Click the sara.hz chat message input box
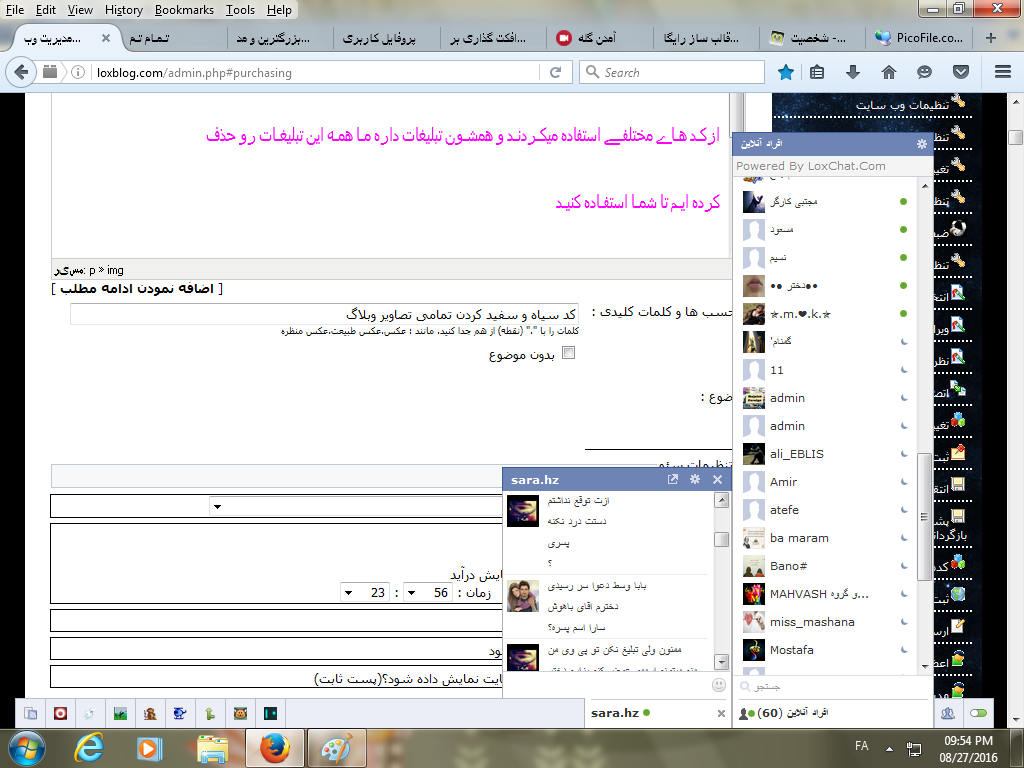The image size is (1024, 768). (607, 684)
